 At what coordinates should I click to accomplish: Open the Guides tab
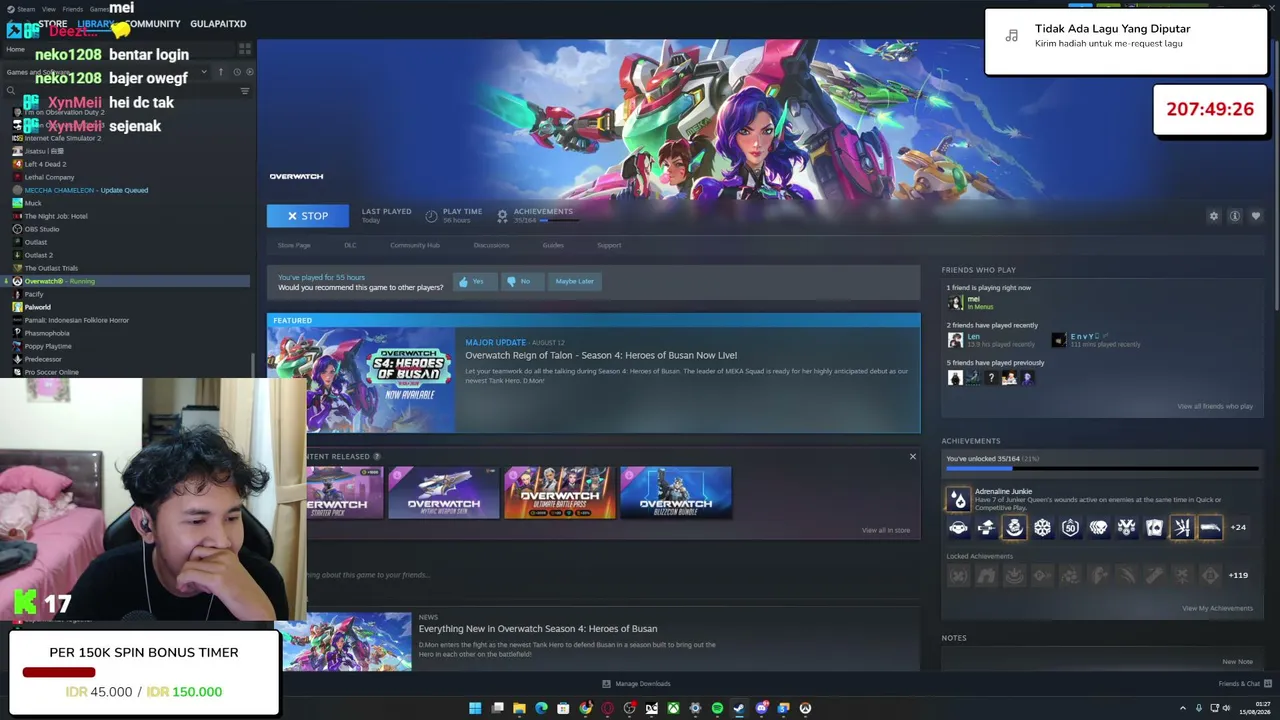pos(553,245)
